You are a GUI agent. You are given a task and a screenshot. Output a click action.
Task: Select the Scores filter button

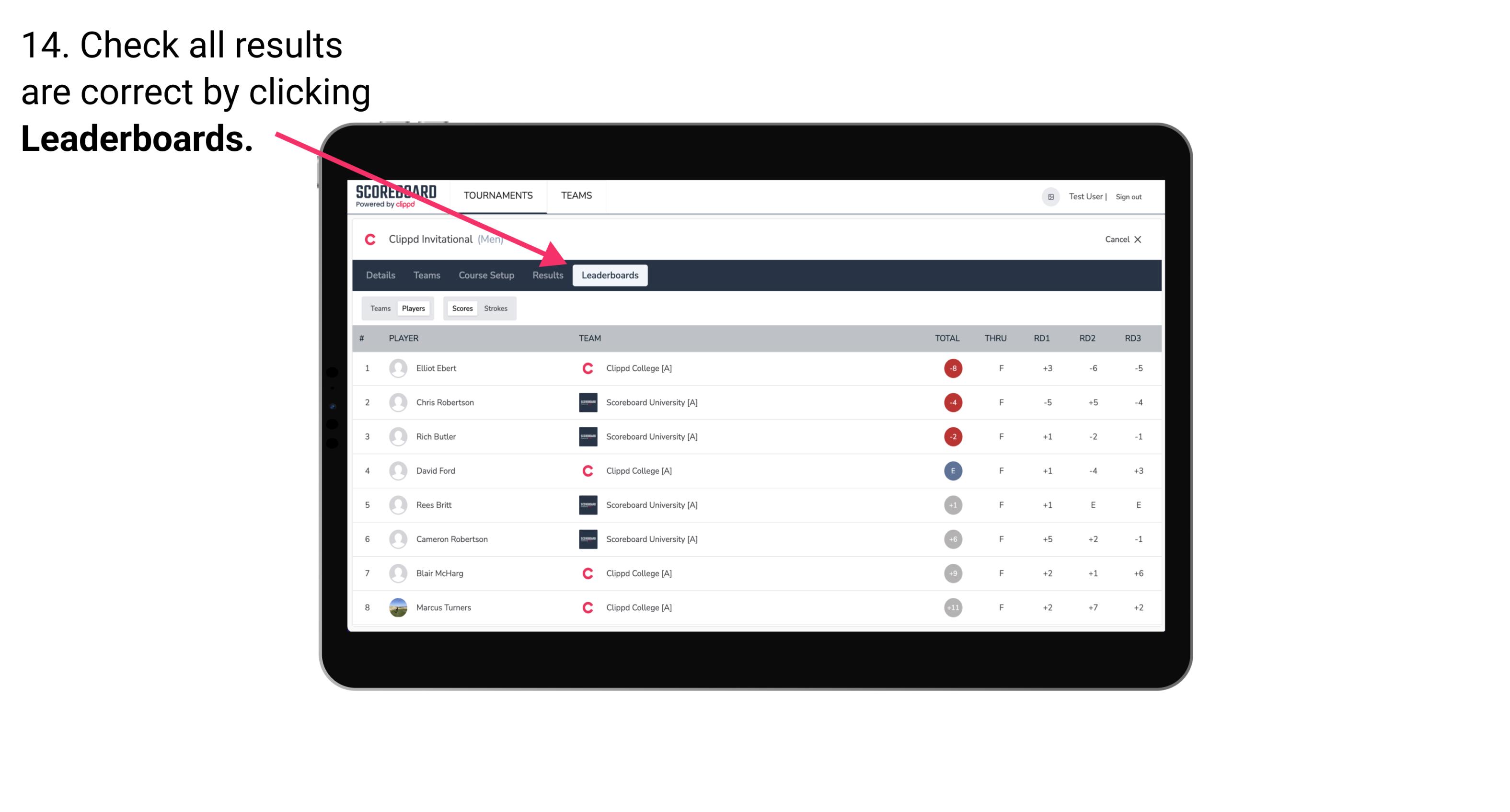462,308
